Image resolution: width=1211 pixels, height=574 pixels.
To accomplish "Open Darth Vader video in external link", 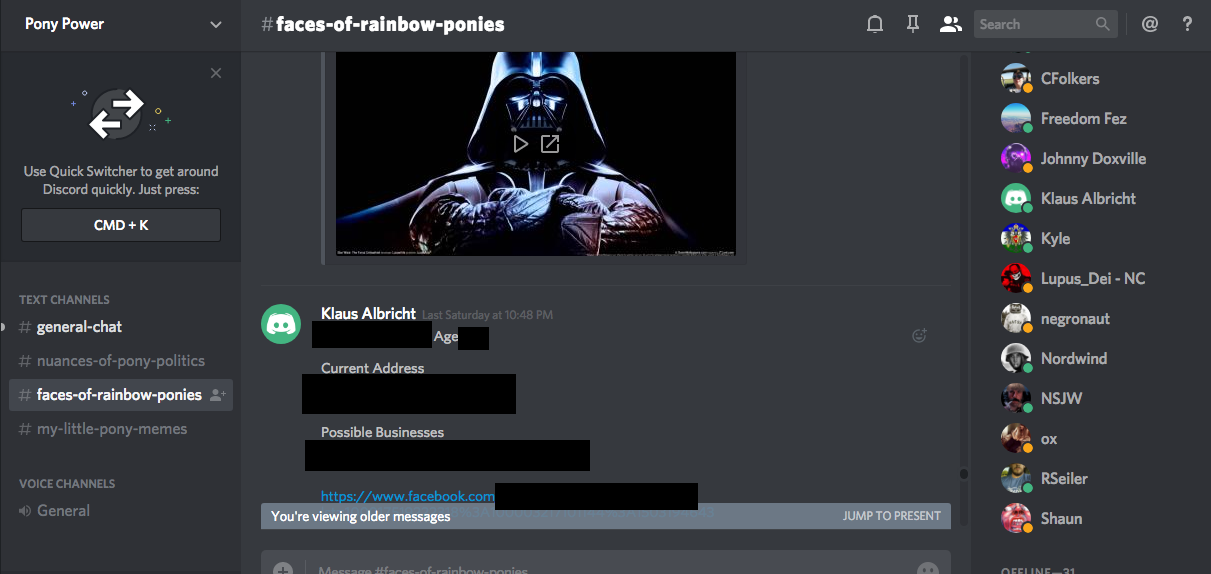I will tap(550, 144).
